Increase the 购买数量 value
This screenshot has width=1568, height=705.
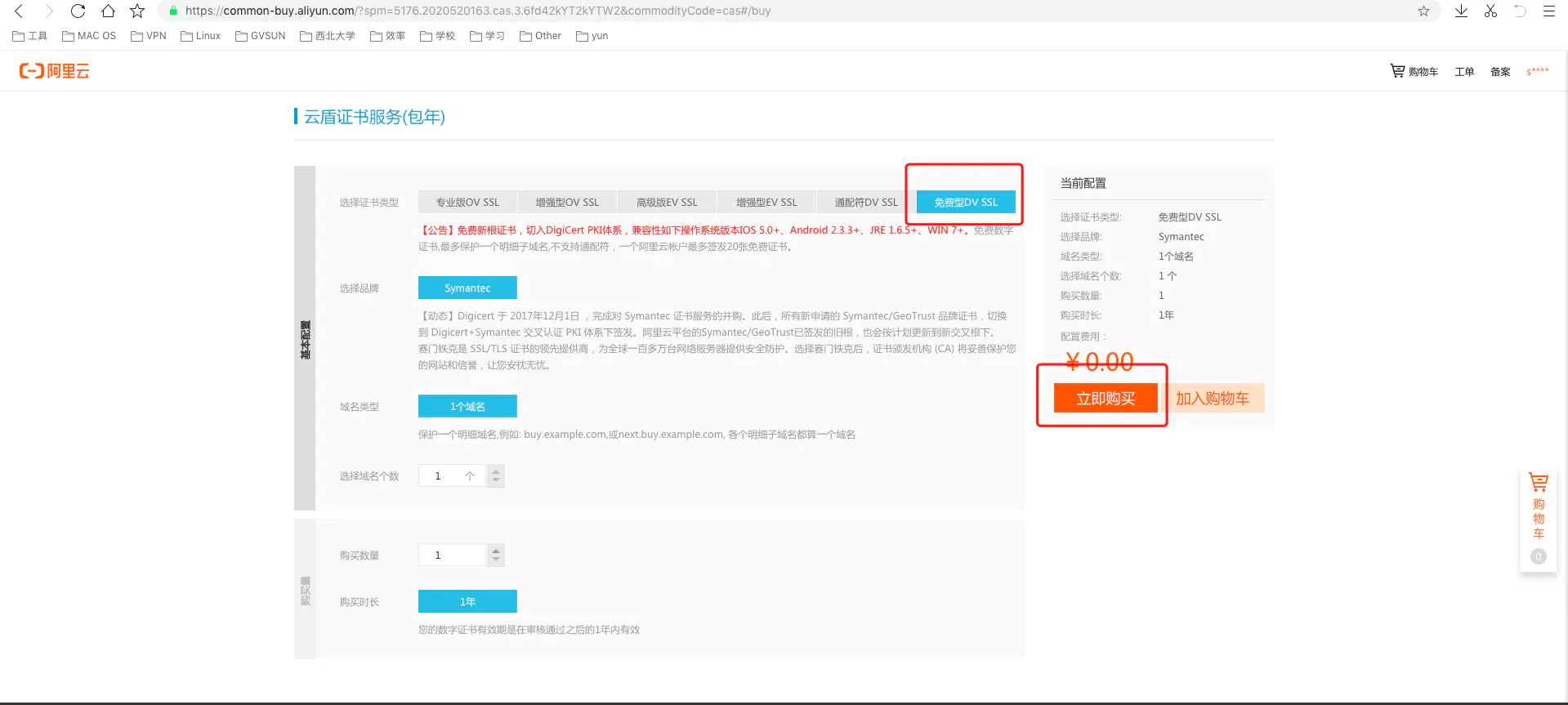(496, 550)
